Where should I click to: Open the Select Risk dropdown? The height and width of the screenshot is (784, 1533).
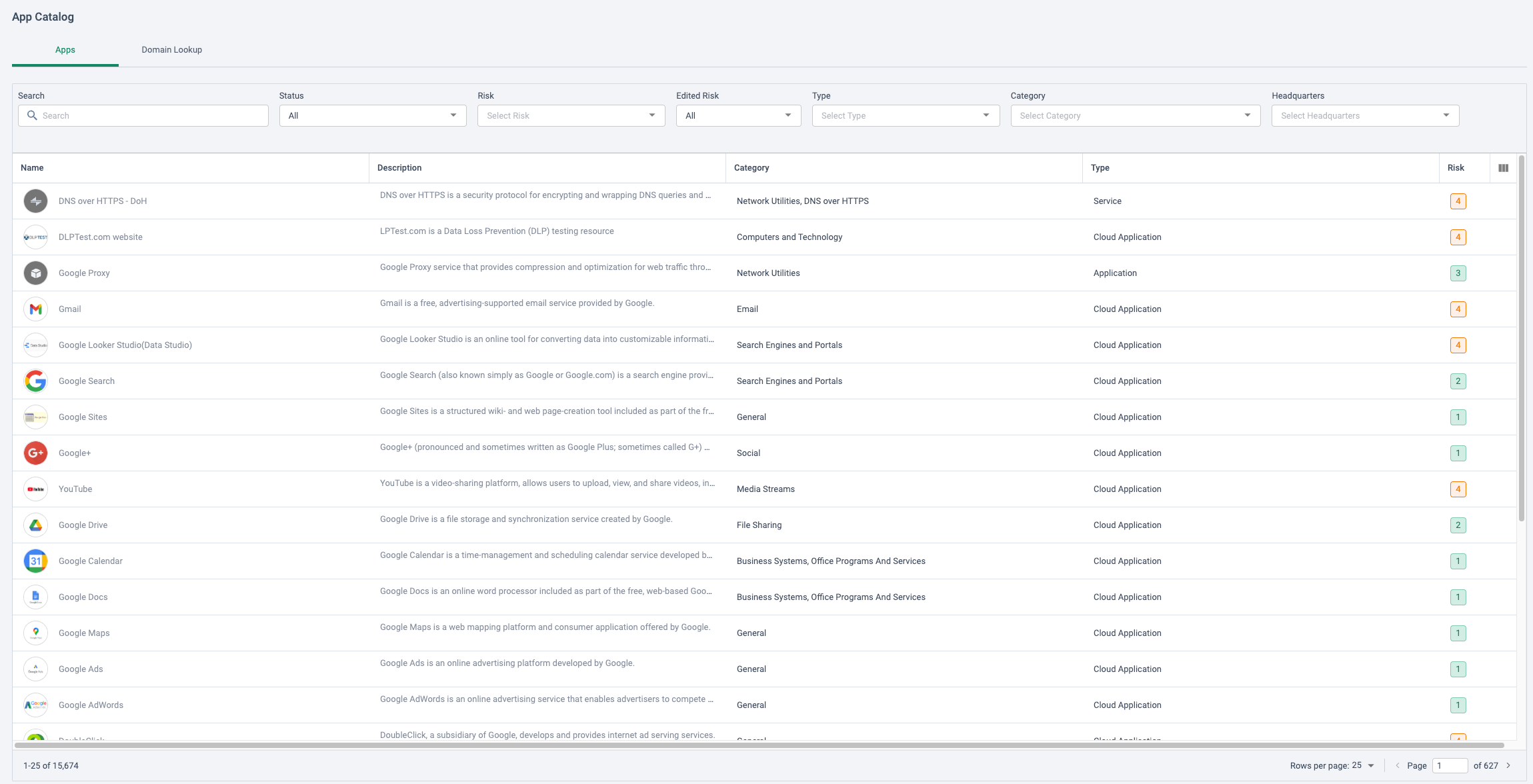571,115
